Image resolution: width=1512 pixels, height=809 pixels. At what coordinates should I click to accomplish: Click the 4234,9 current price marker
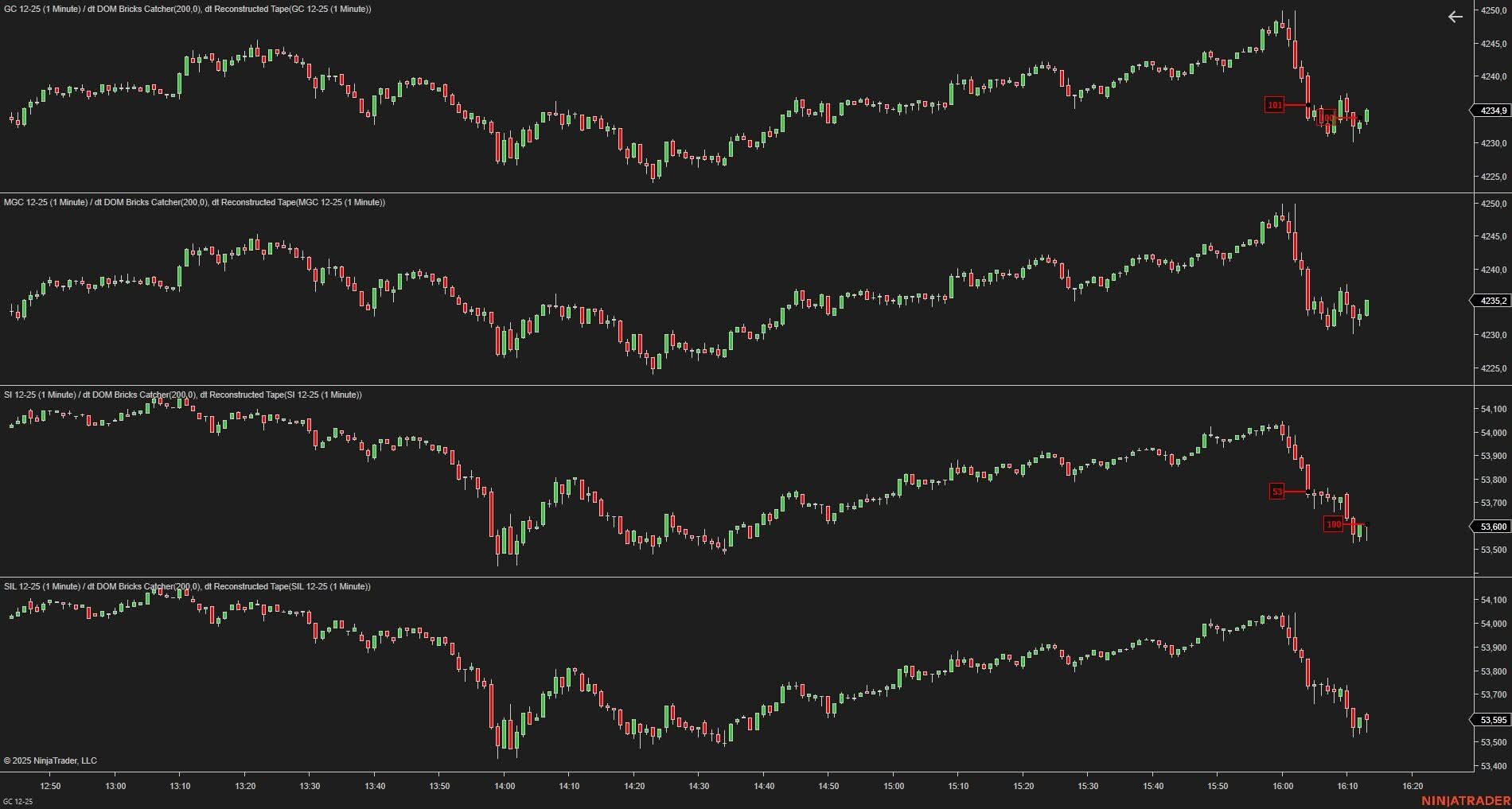pos(1492,111)
